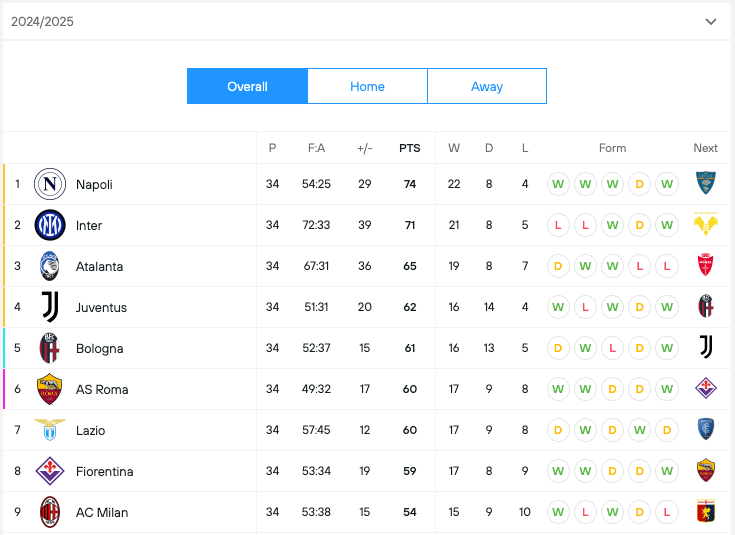Click the chevron arrow beside the season
The image size is (735, 535).
click(x=711, y=21)
